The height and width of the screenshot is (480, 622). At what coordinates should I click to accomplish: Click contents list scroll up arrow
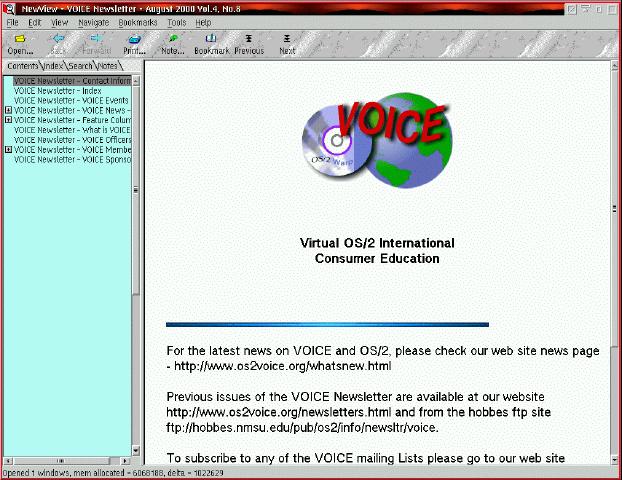pyautogui.click(x=136, y=81)
